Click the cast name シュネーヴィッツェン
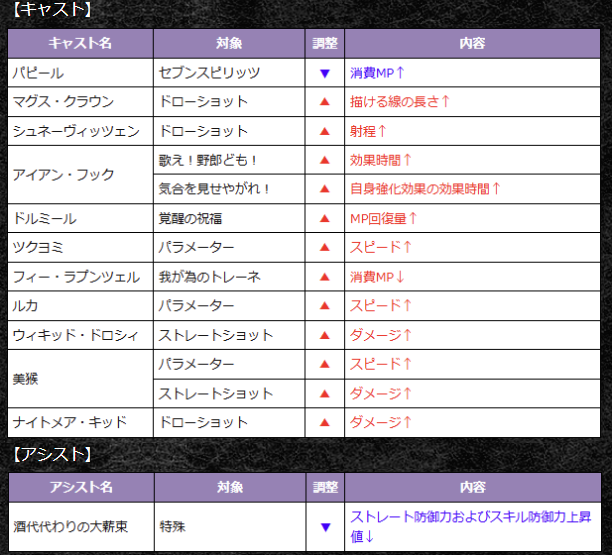The height and width of the screenshot is (555, 612). 76,131
